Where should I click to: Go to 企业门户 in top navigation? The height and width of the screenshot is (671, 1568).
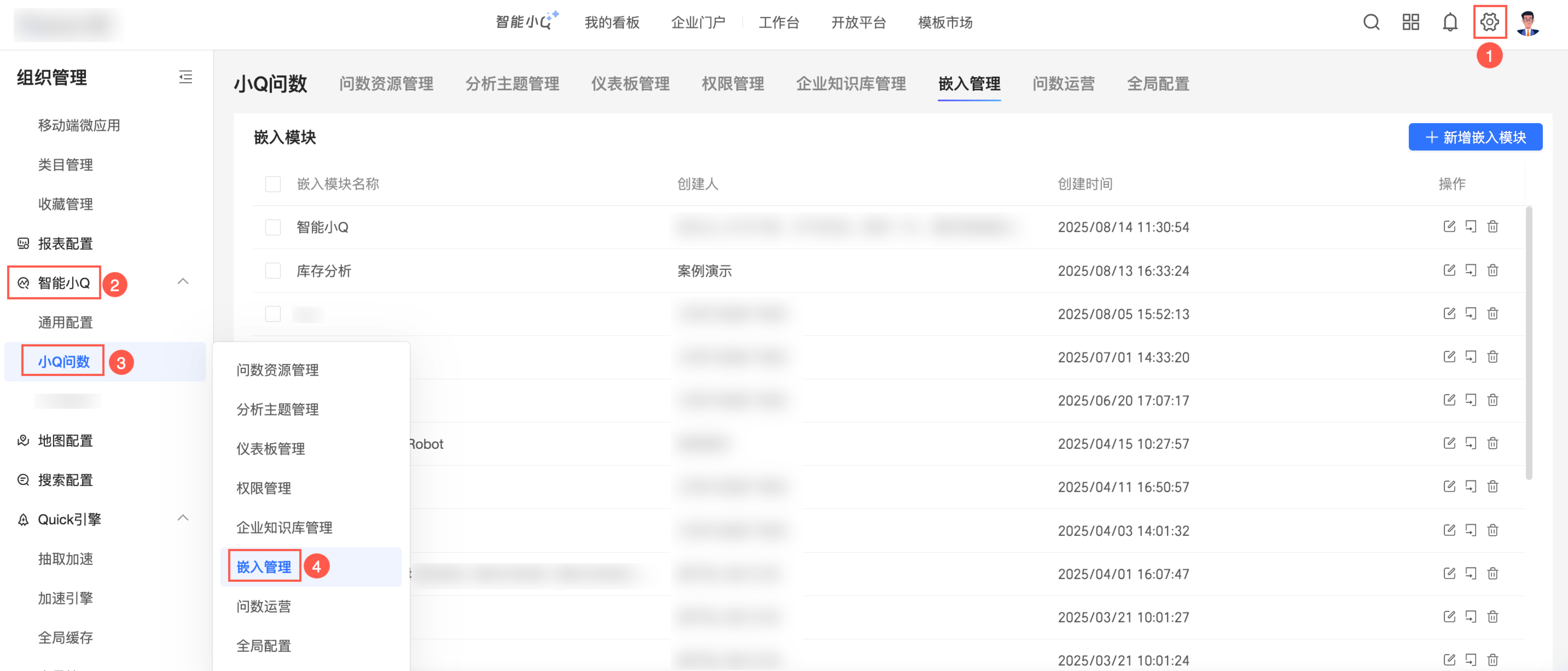(x=698, y=22)
